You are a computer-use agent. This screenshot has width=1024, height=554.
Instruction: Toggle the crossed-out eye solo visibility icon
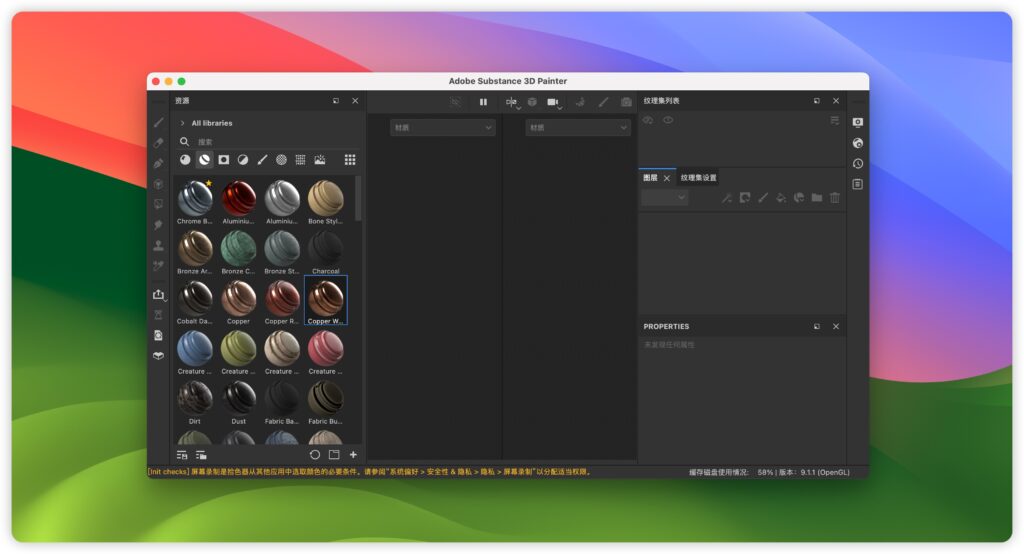pyautogui.click(x=648, y=120)
